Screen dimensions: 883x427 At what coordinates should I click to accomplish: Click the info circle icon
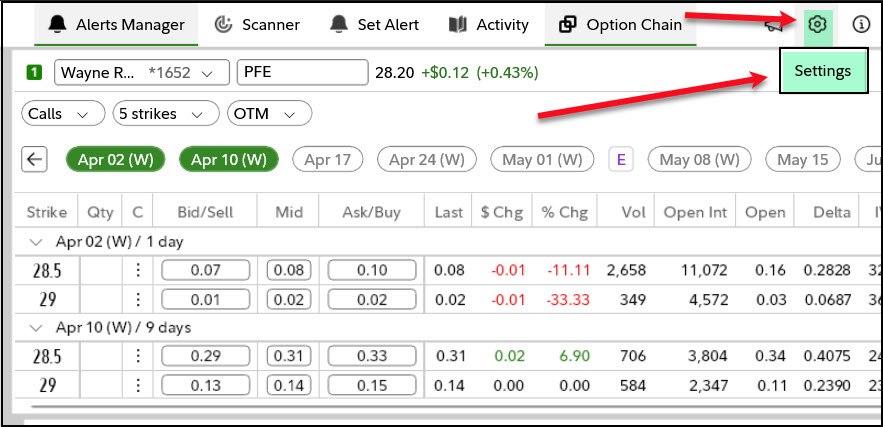pos(860,25)
